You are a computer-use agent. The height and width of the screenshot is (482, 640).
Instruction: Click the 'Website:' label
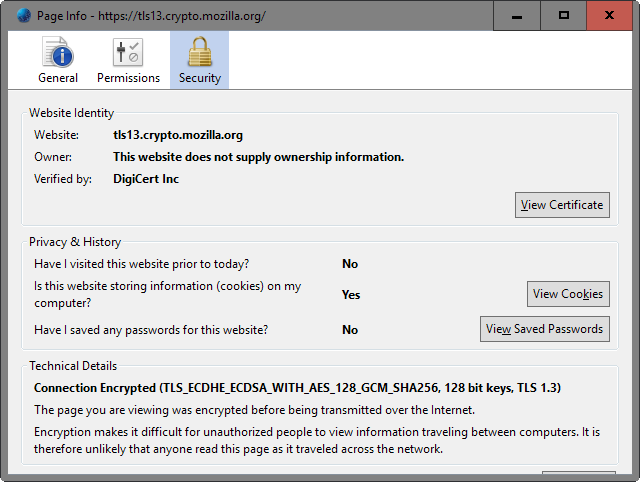56,135
